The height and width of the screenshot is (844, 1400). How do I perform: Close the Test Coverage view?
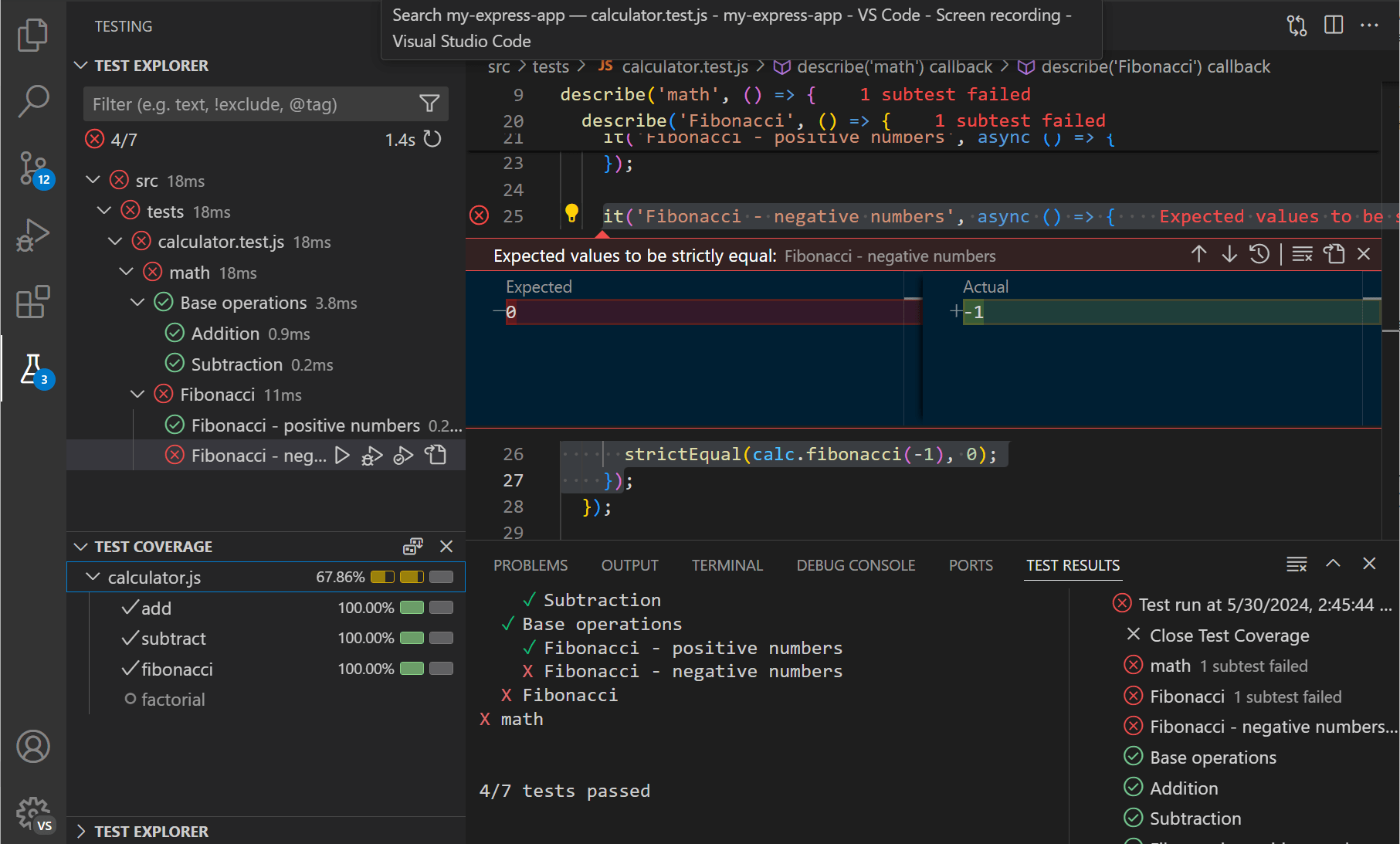pyautogui.click(x=446, y=547)
